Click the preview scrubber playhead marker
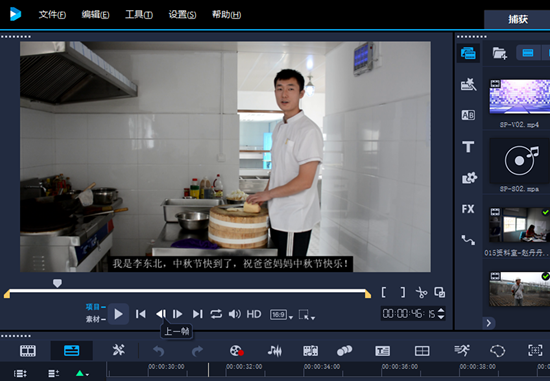Screen dimensions: 550x381 57,283
